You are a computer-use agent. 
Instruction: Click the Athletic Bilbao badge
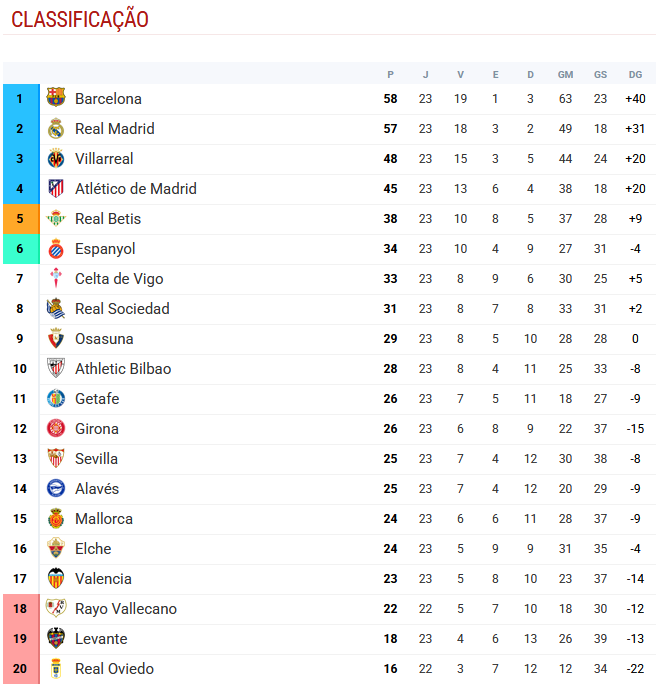[x=56, y=368]
